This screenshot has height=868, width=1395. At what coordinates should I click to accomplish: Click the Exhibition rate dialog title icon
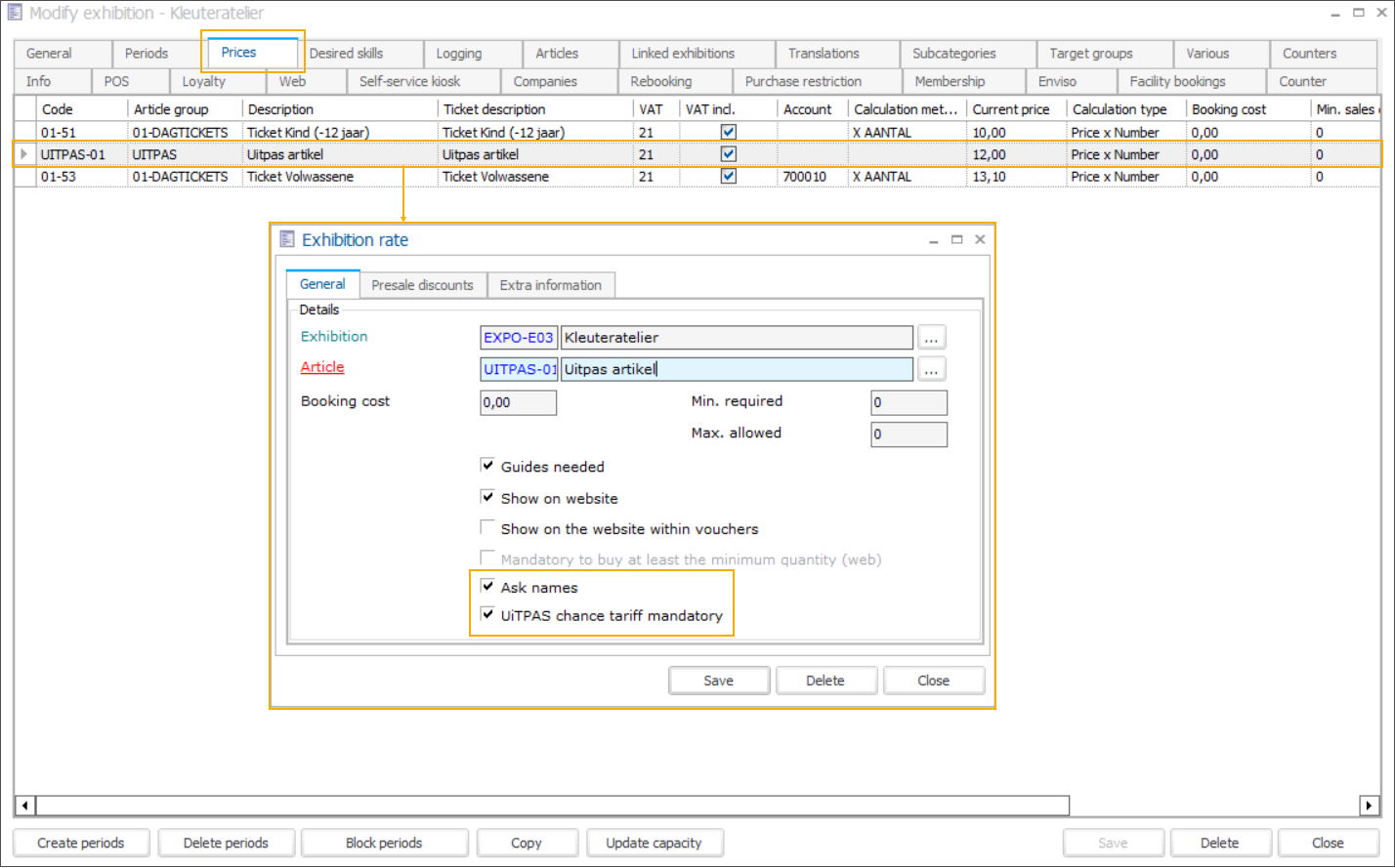click(286, 239)
